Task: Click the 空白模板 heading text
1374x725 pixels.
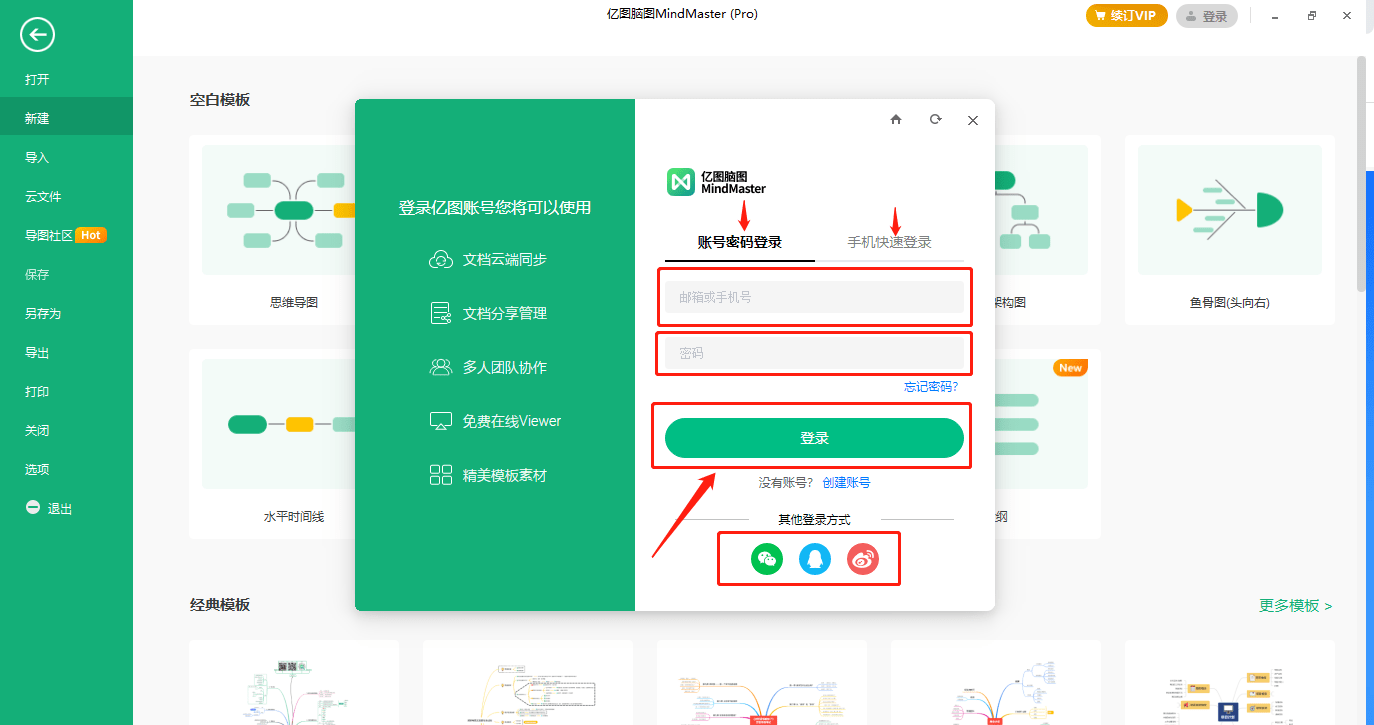Action: click(220, 100)
